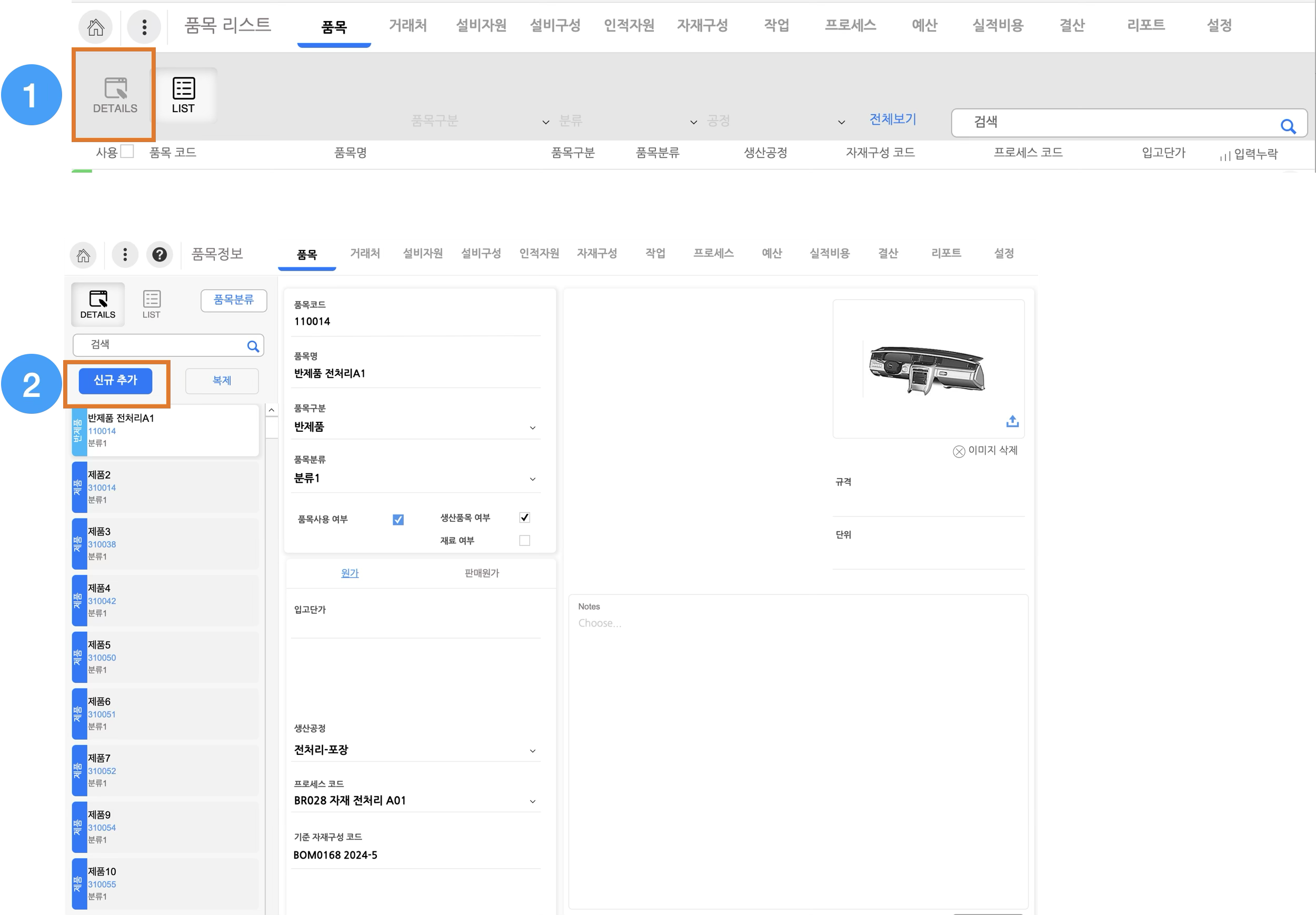Screen dimensions: 1316x915
Task: Click the home icon in top list window
Action: point(95,27)
